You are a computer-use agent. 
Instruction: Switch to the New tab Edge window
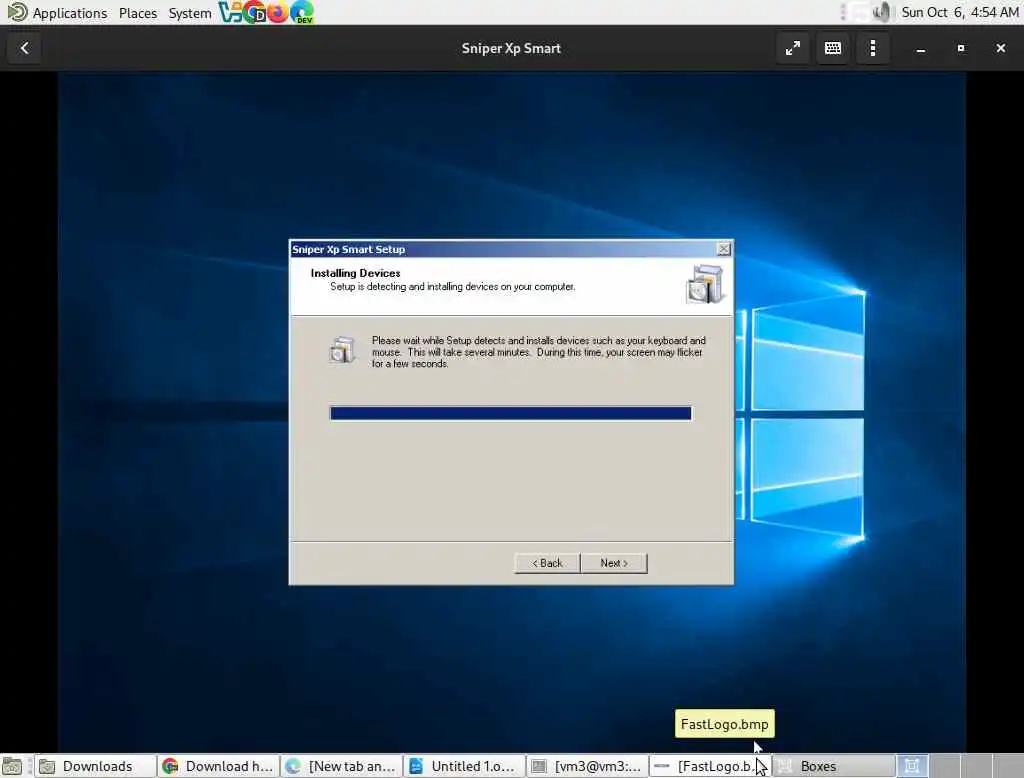click(x=342, y=766)
